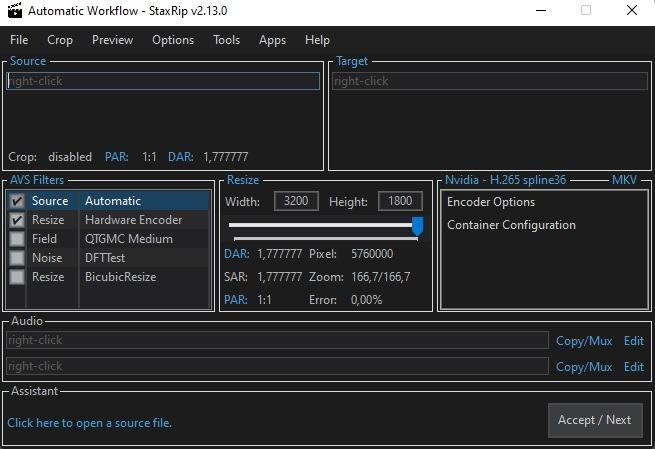Enable the Noise DFTTest checkbox
This screenshot has width=655, height=449.
coord(17,258)
